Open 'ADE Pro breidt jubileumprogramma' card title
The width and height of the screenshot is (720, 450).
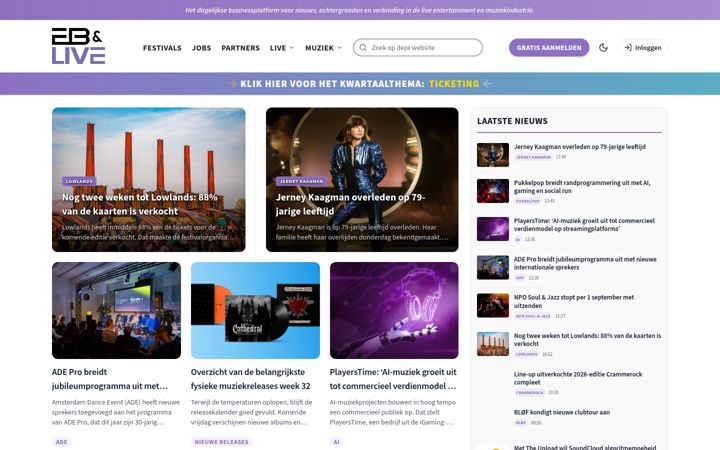coord(110,379)
